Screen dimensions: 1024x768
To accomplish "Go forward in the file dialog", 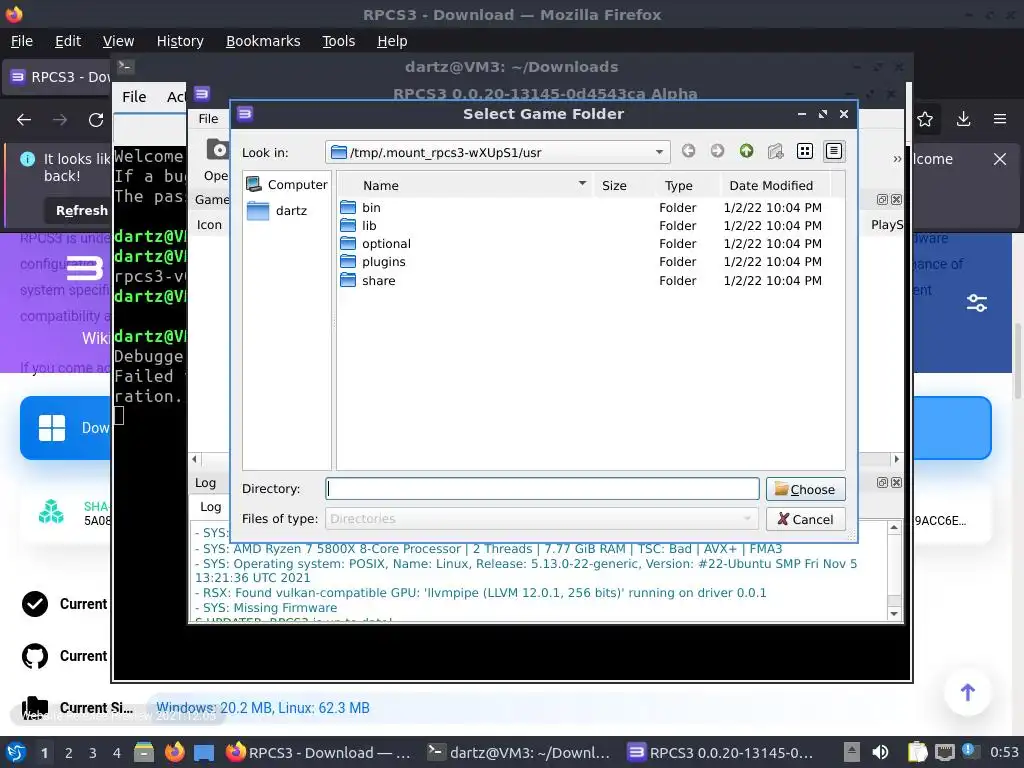I will coord(717,152).
